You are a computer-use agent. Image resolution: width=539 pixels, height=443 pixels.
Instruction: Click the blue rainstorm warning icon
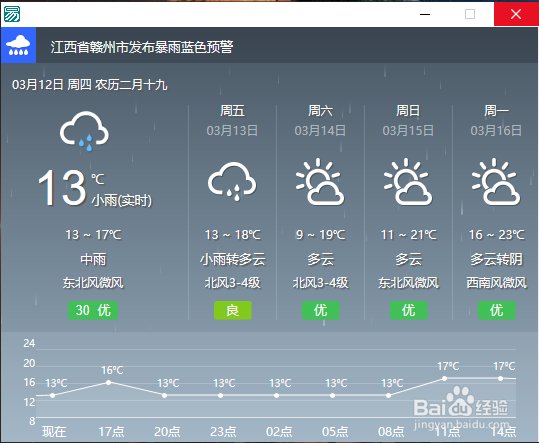point(19,45)
